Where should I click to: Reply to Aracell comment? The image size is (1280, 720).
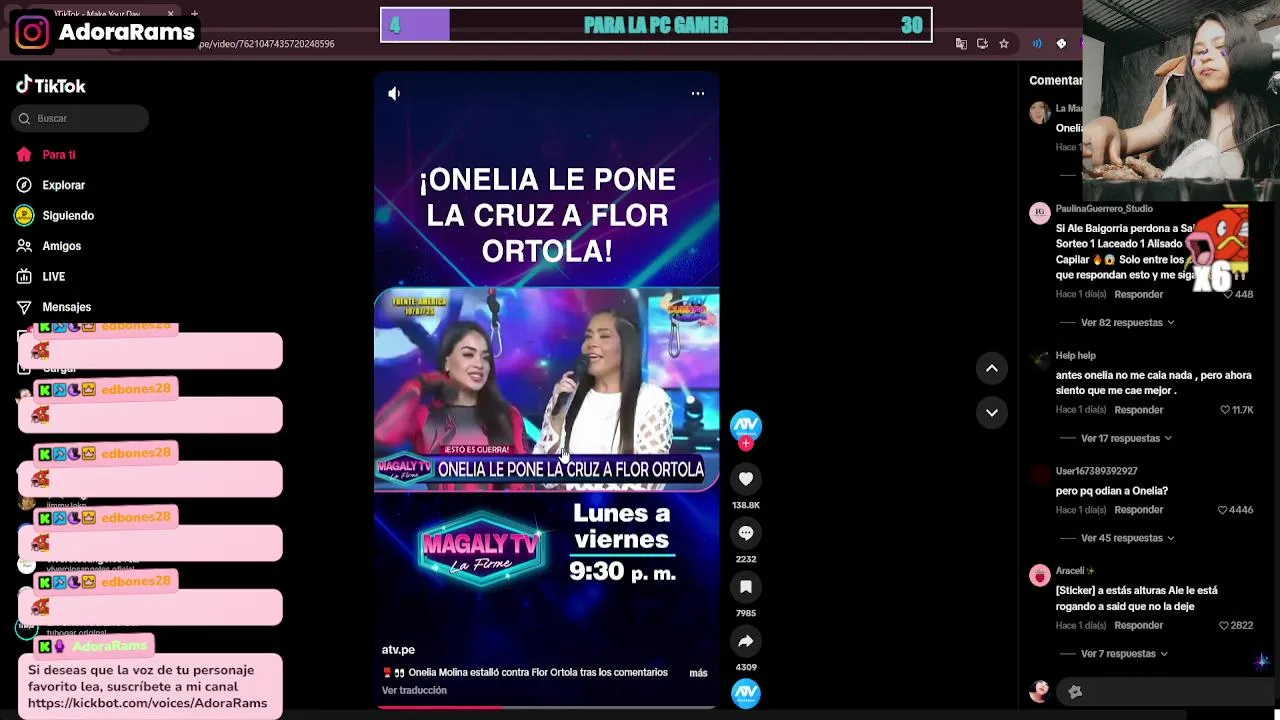click(1139, 626)
